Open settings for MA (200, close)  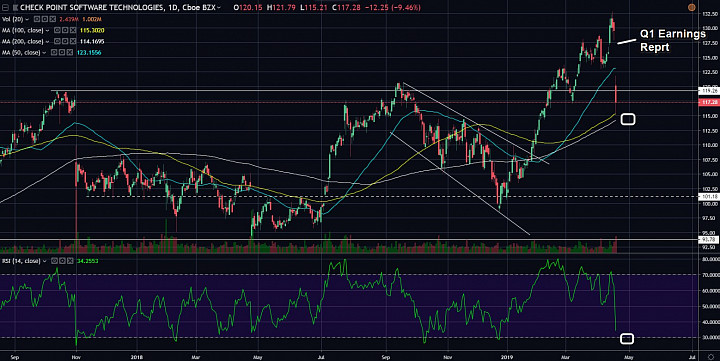coord(65,41)
